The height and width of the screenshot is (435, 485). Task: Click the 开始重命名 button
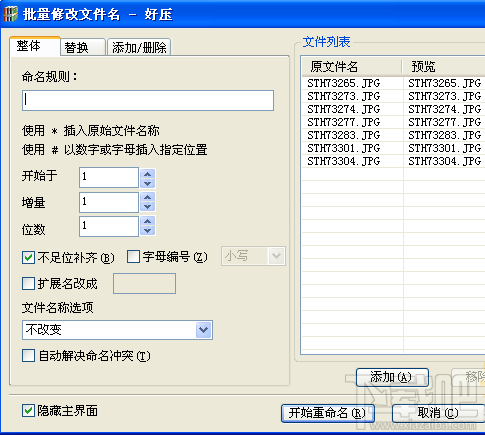[x=328, y=413]
